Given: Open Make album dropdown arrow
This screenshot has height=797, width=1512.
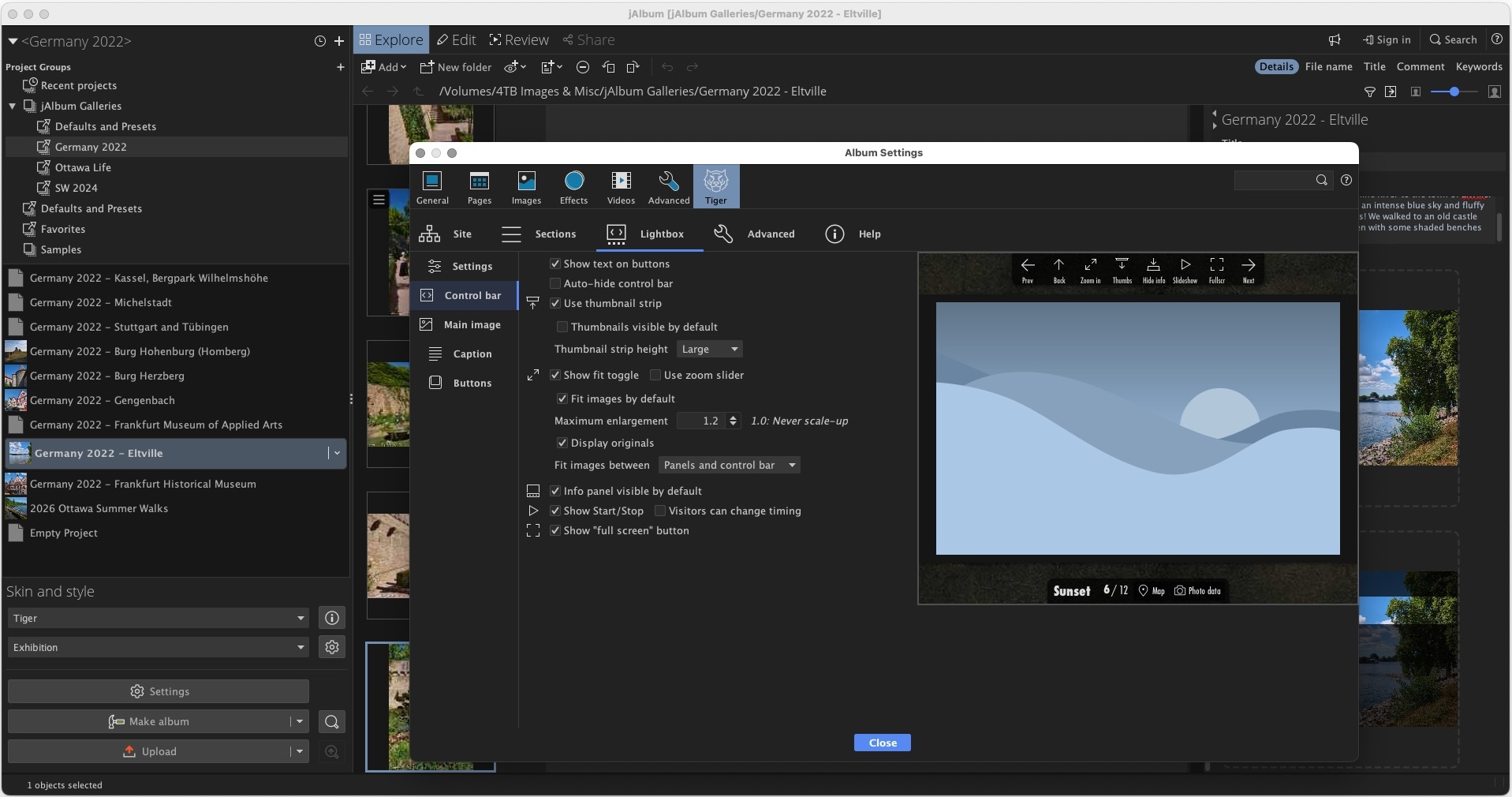Looking at the screenshot, I should click(299, 721).
